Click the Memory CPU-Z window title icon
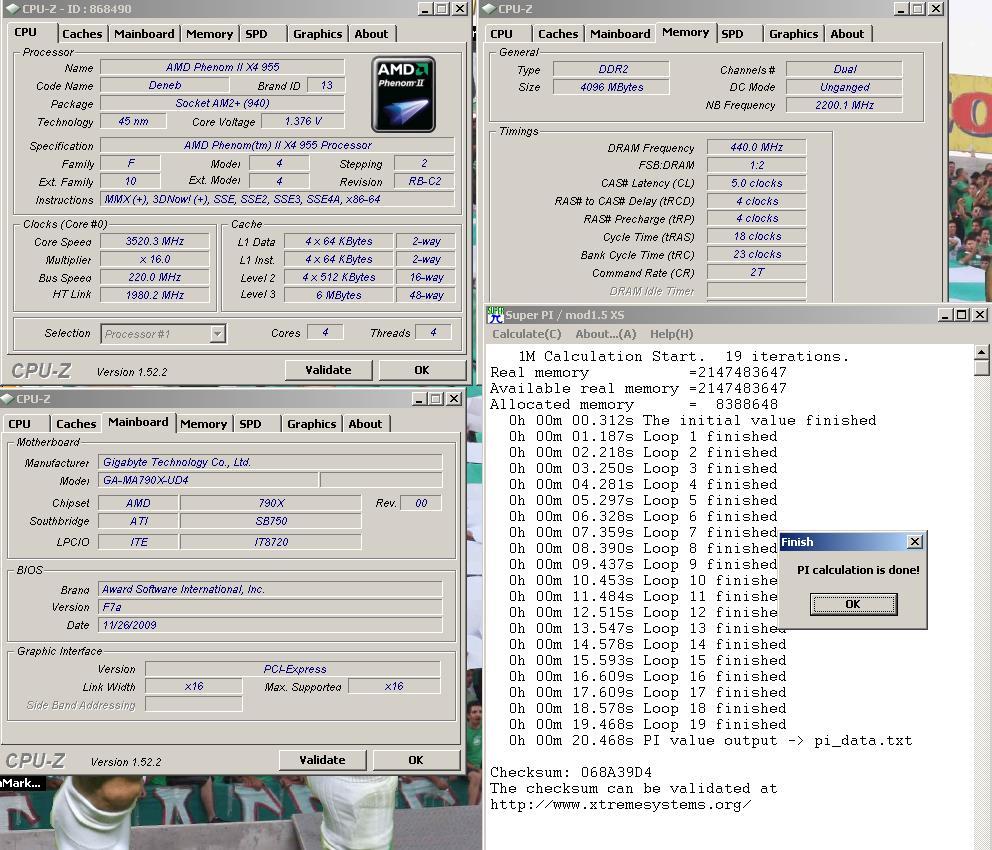The image size is (992, 850). (488, 9)
